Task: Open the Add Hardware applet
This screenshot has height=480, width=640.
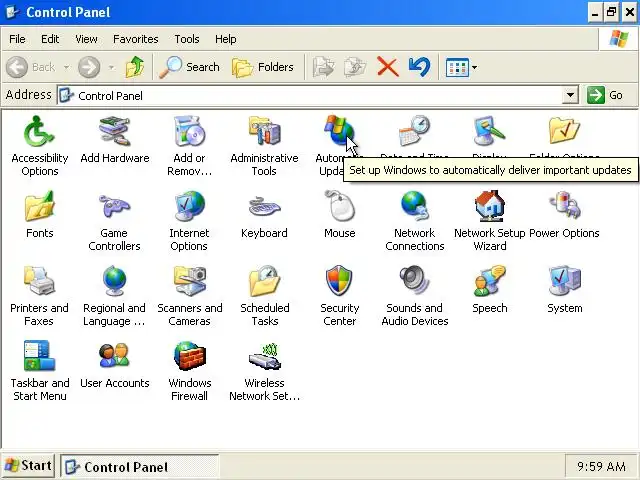Action: 115,131
